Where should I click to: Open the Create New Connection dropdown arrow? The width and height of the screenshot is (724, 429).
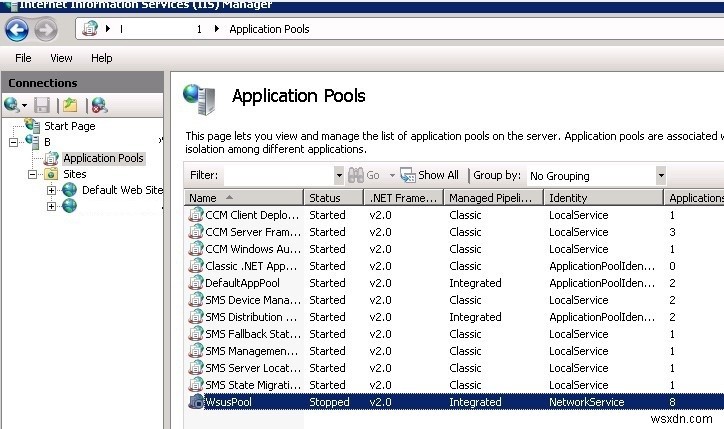[24, 106]
